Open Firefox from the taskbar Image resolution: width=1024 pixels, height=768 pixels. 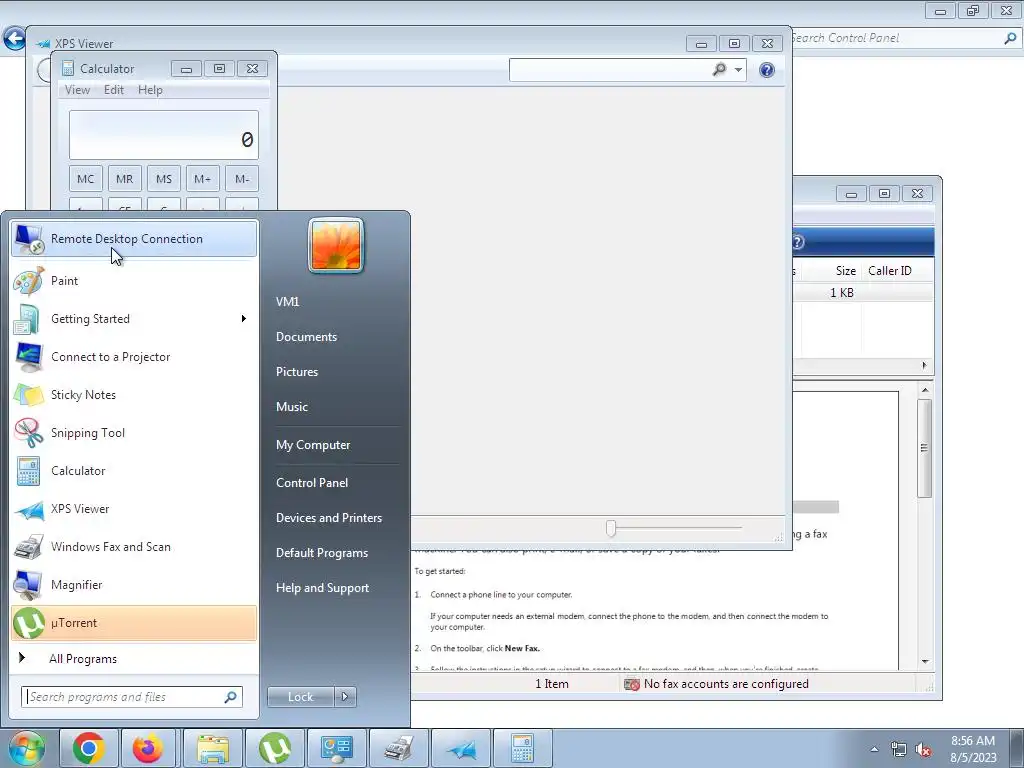tap(148, 748)
